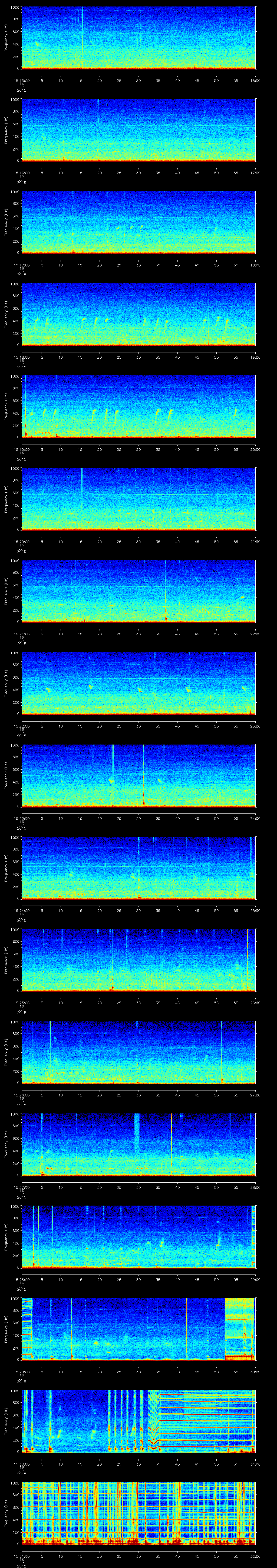Pick the spectrogram panel starting at 15:21:00
277x1568 pixels.
coord(139,592)
